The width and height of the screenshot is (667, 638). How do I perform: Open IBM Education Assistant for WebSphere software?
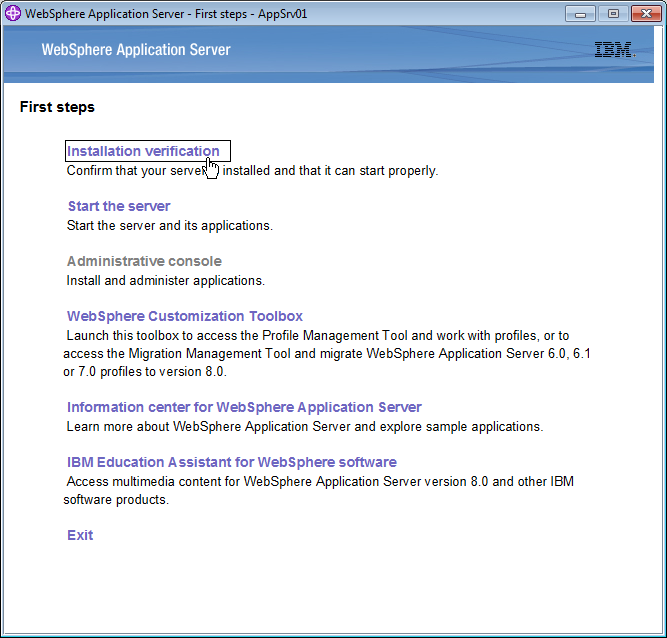click(231, 462)
